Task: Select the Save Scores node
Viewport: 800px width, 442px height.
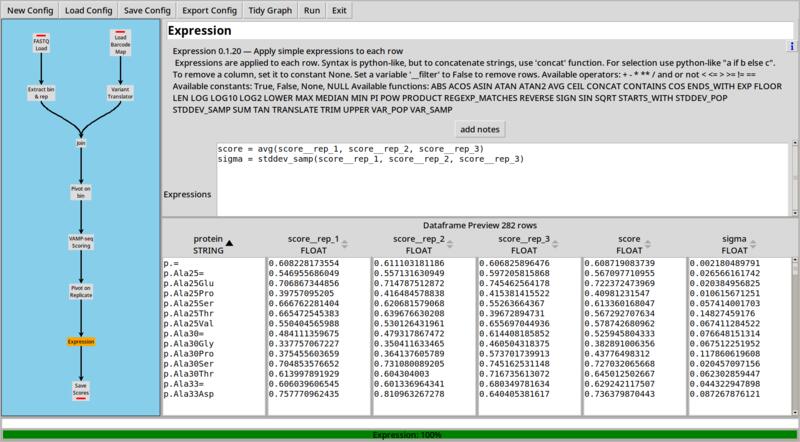Action: tap(81, 389)
